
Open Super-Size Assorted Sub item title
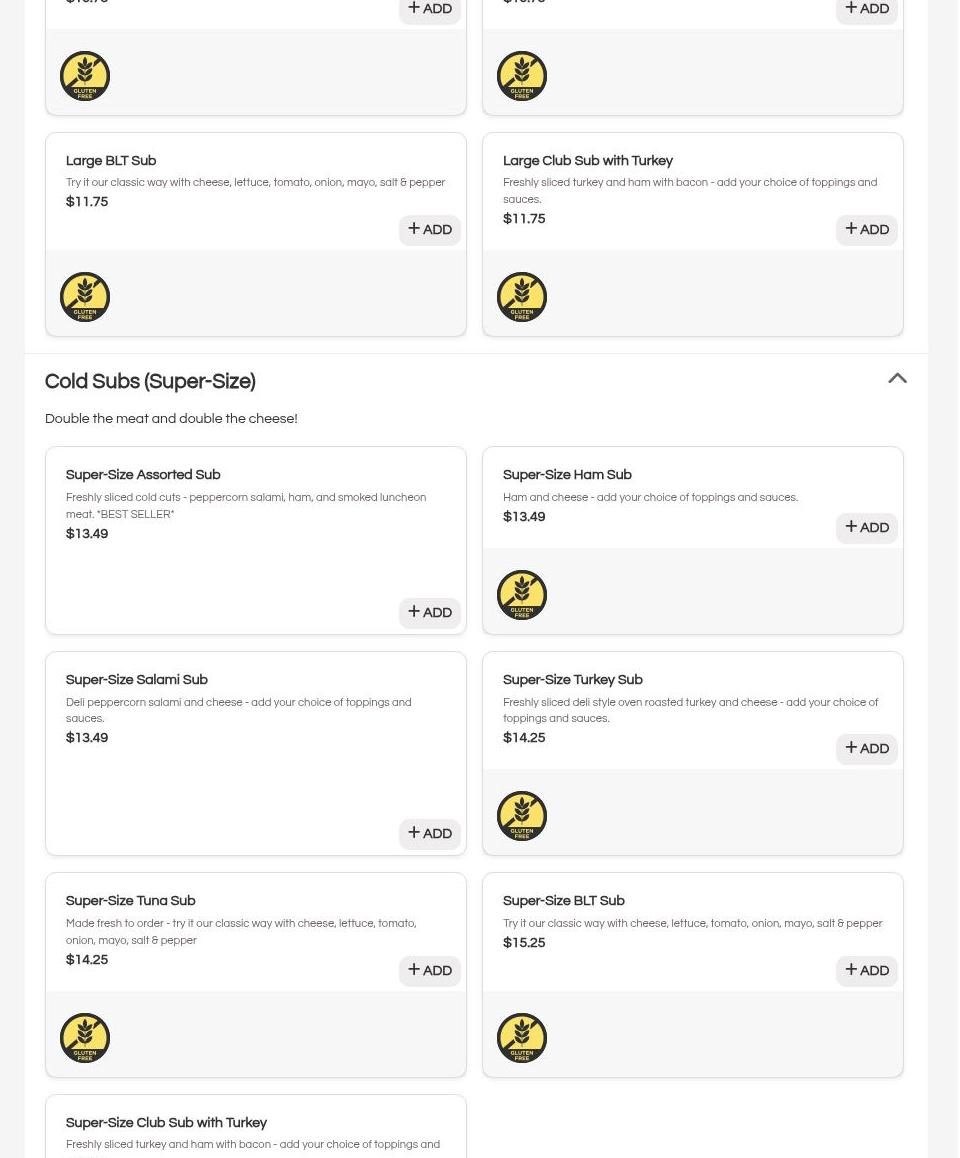point(143,475)
